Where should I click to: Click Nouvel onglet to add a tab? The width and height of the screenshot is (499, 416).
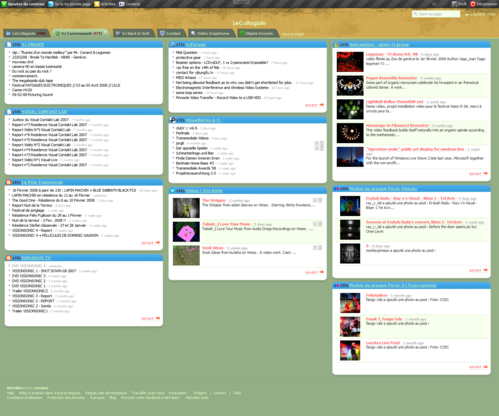point(293,34)
